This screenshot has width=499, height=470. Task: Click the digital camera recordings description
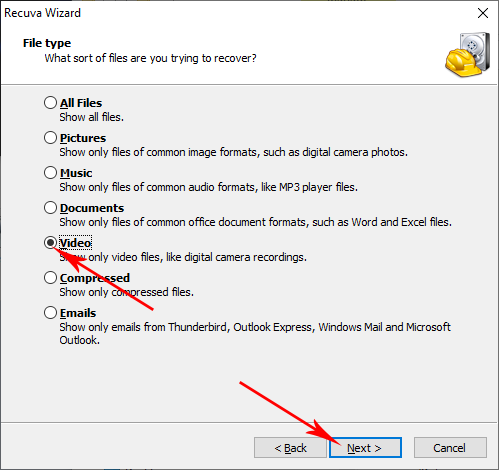tap(183, 257)
